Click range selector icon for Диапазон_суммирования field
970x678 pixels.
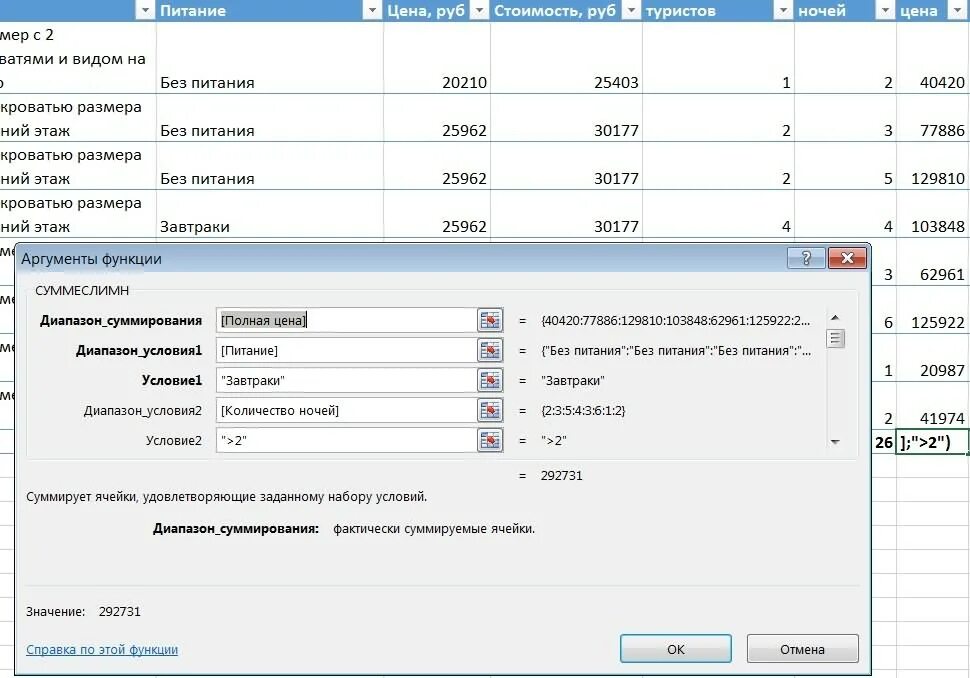click(489, 320)
